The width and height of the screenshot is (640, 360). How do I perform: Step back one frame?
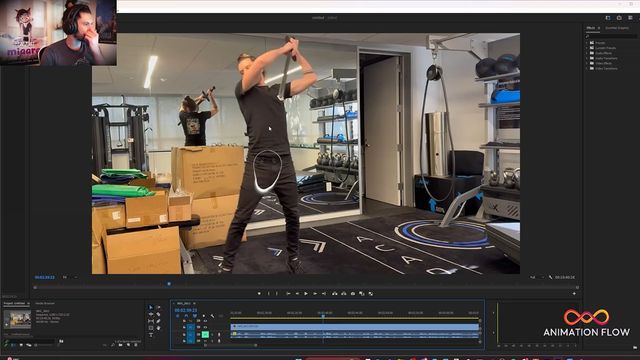coord(297,293)
